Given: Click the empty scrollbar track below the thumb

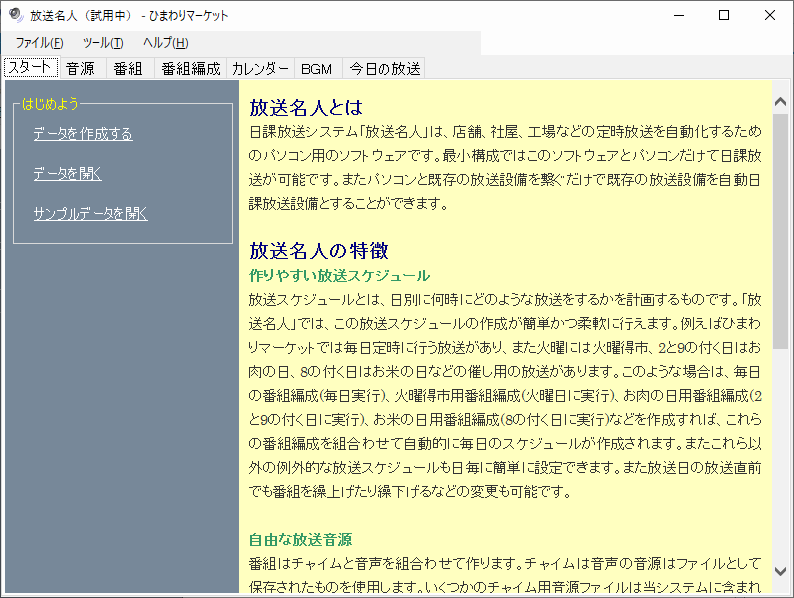Looking at the screenshot, I should point(780,460).
